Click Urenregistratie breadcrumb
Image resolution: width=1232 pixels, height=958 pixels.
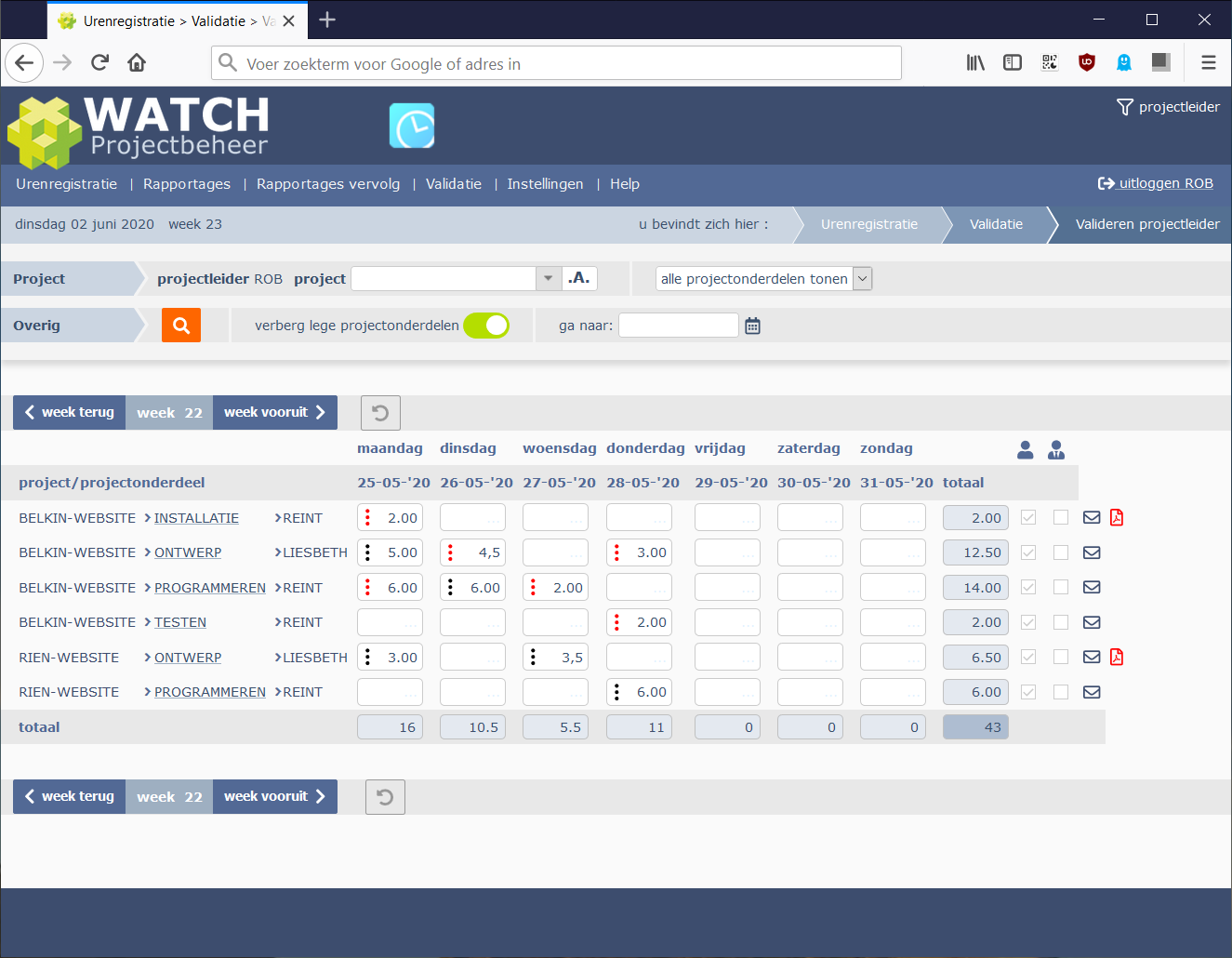(x=869, y=224)
